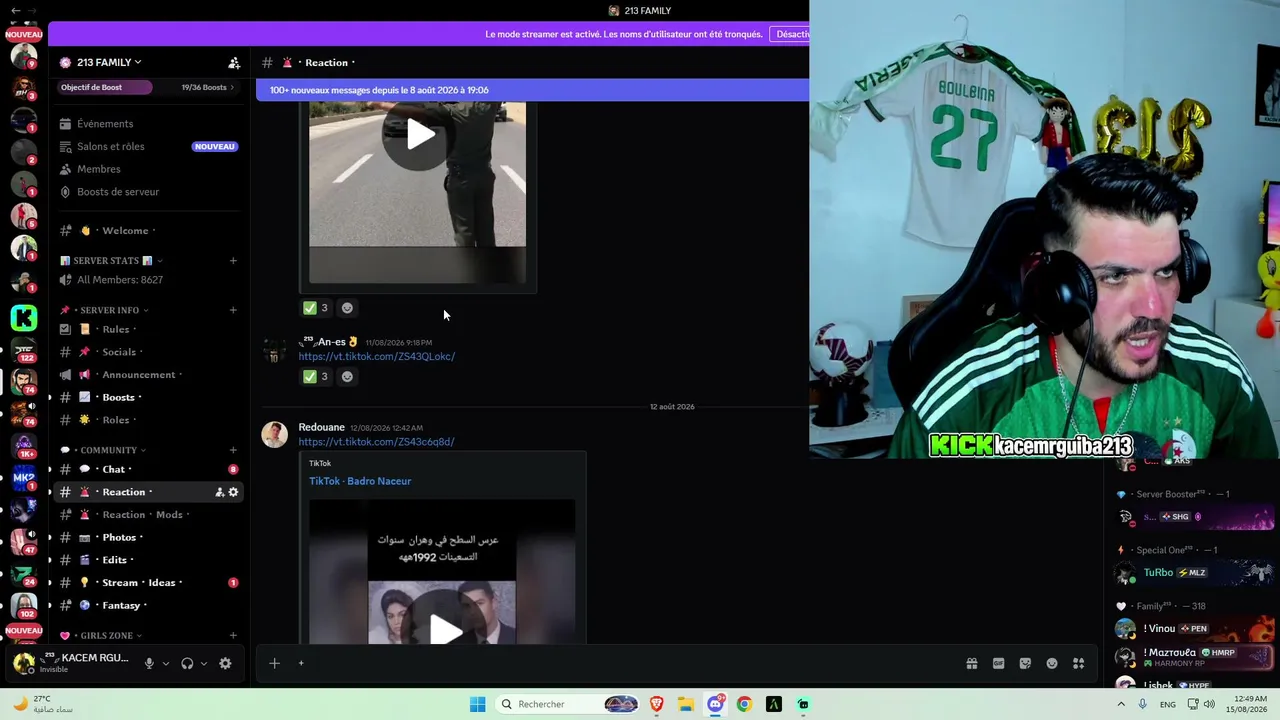Open Brave browser from the taskbar
Viewport: 1280px width, 720px height.
pos(657,704)
